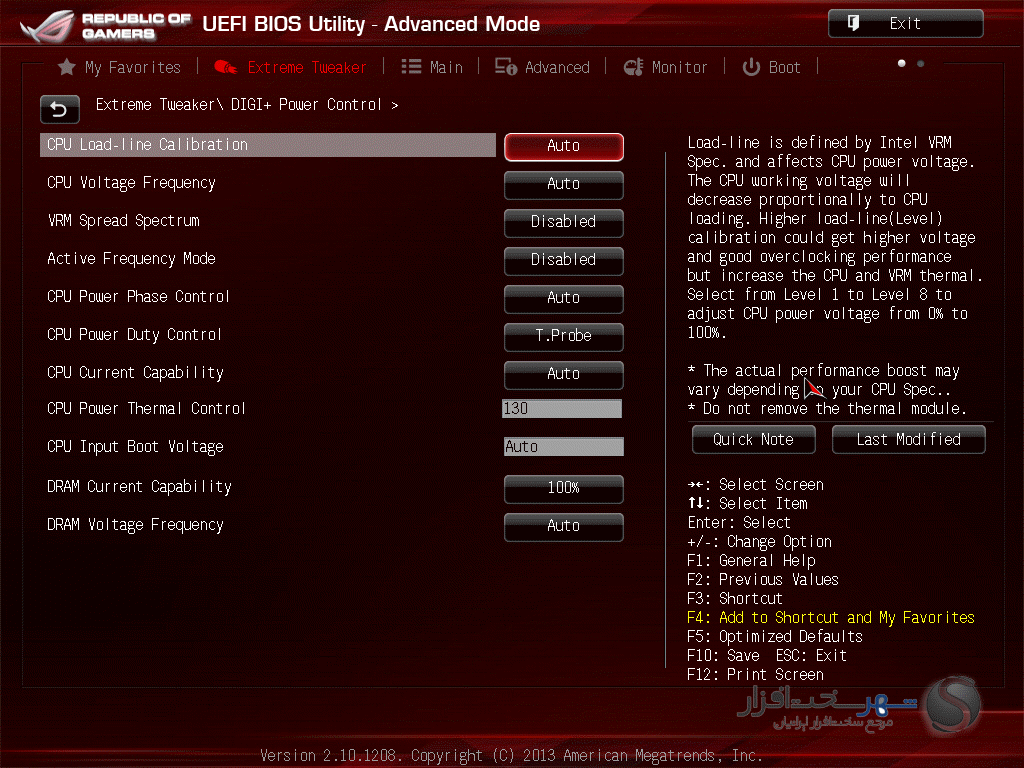
Task: Click the Boot power icon
Action: click(x=751, y=67)
